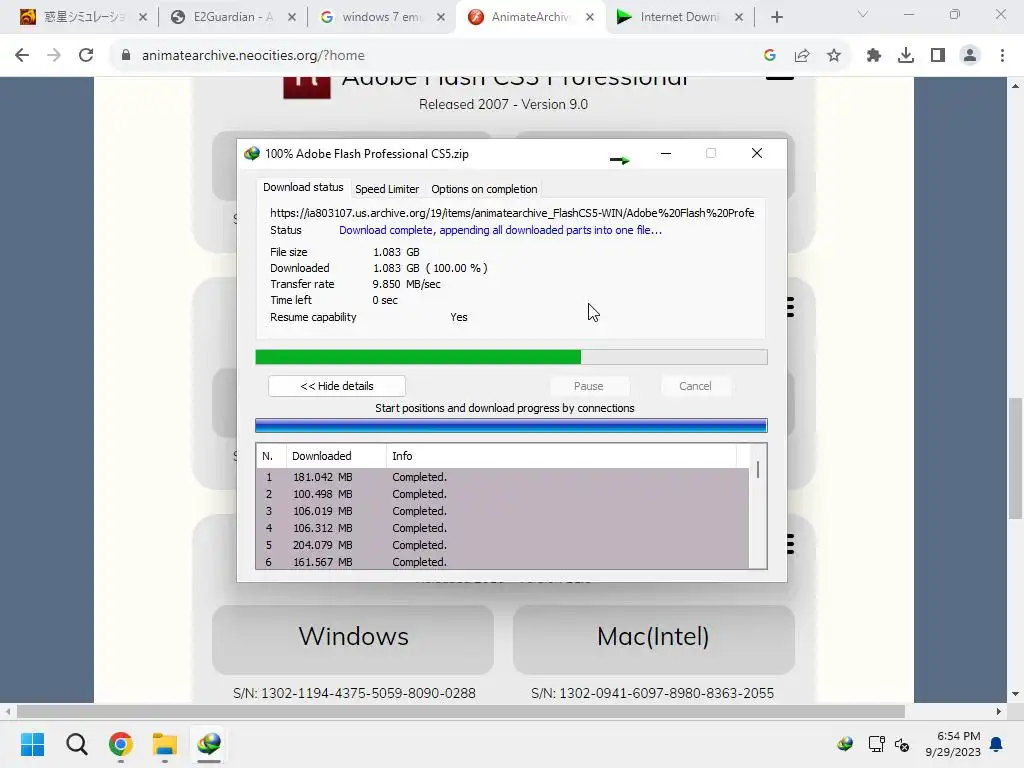Go forward using the browser forward arrow
The width and height of the screenshot is (1024, 768).
click(x=54, y=56)
